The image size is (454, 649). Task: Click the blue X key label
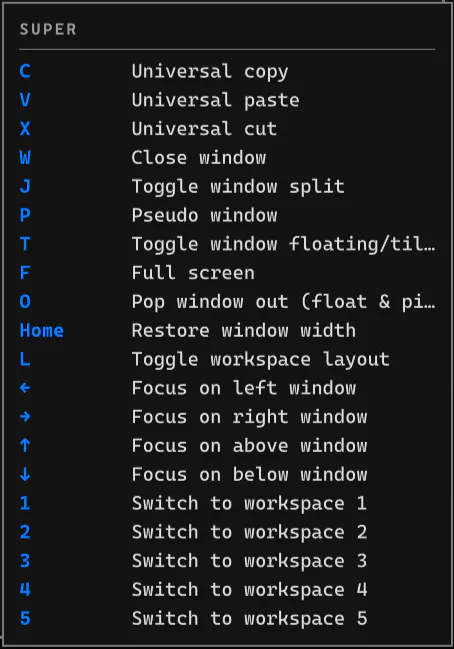25,129
